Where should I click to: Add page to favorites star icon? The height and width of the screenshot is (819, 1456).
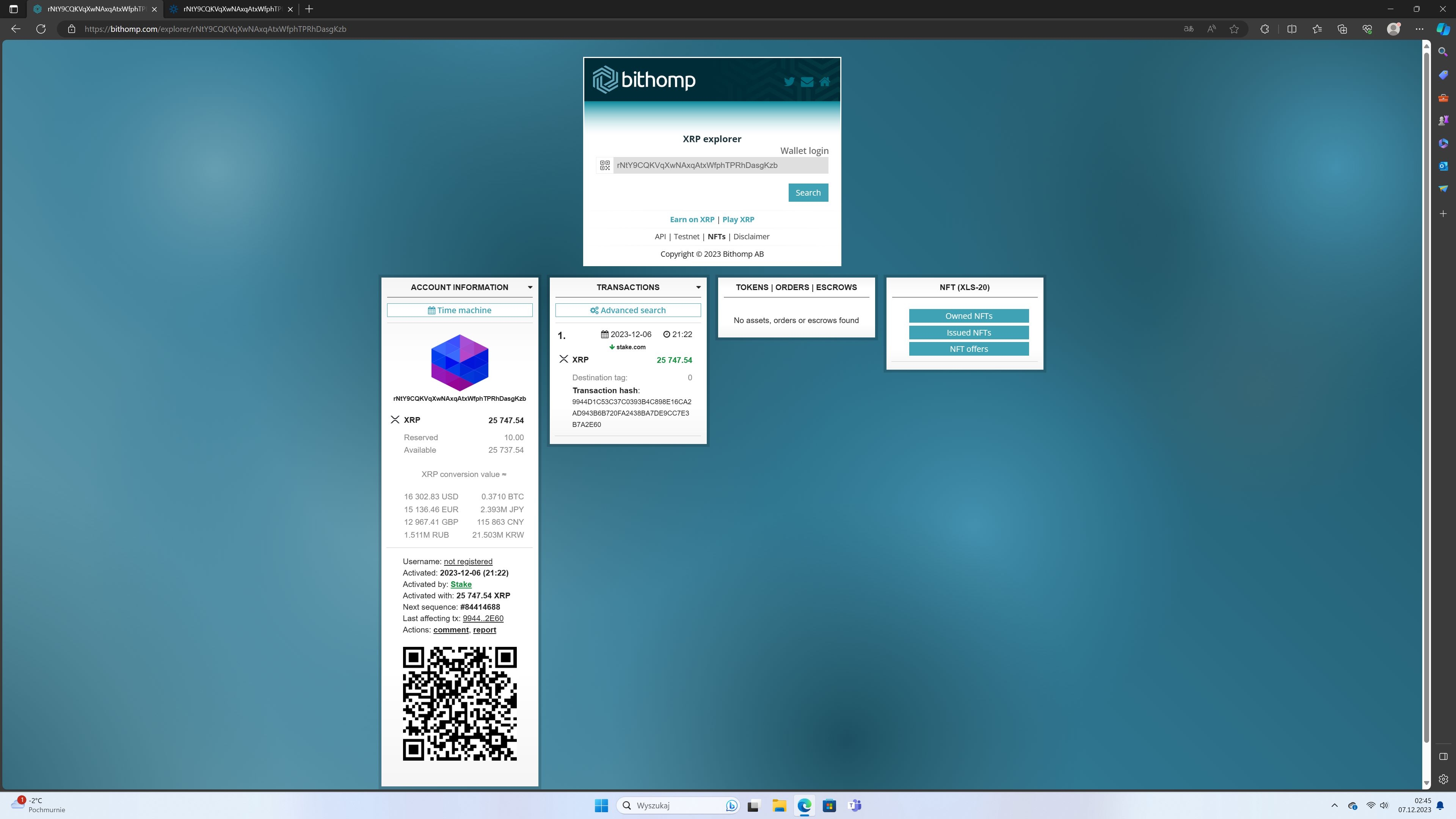pos(1234,29)
